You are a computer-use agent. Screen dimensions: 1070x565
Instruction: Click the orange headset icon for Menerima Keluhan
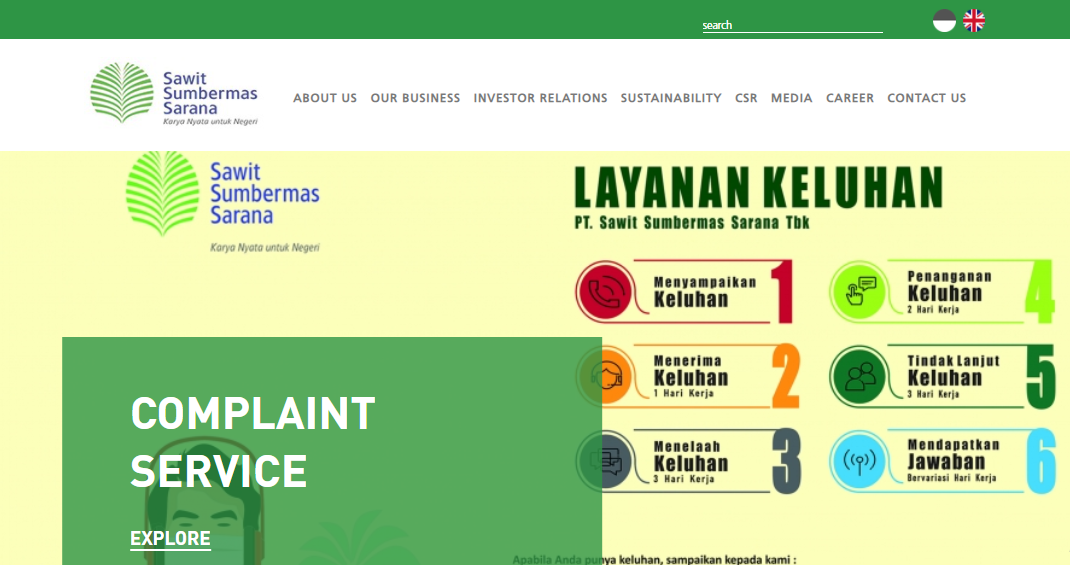[x=605, y=377]
